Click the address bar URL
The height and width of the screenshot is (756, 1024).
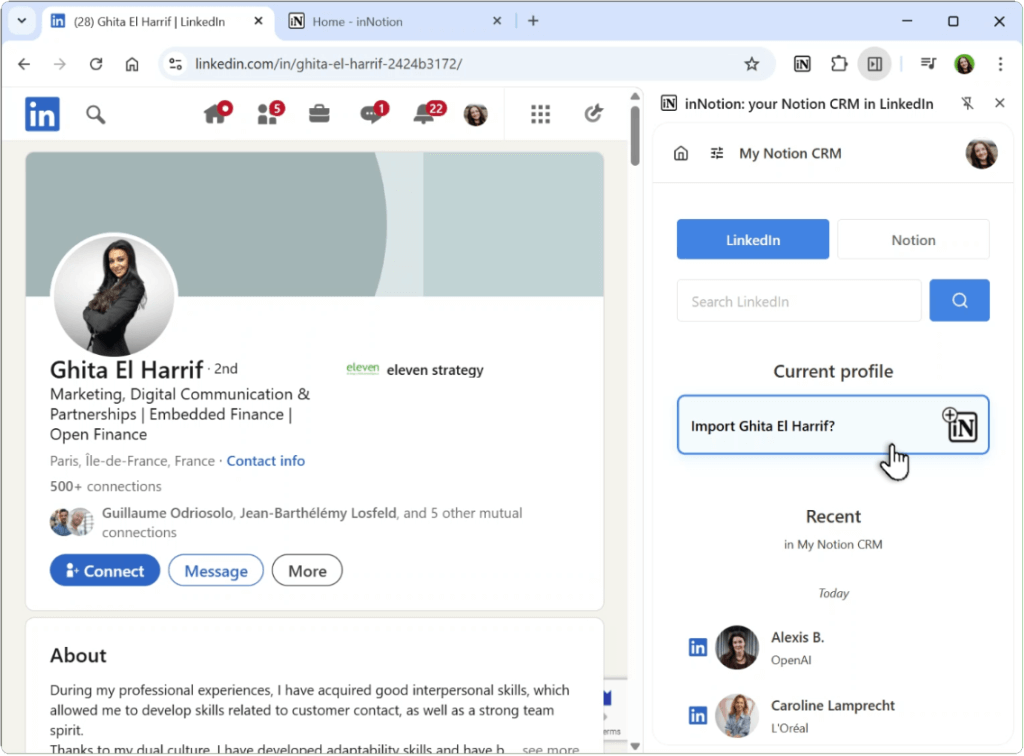(328, 64)
